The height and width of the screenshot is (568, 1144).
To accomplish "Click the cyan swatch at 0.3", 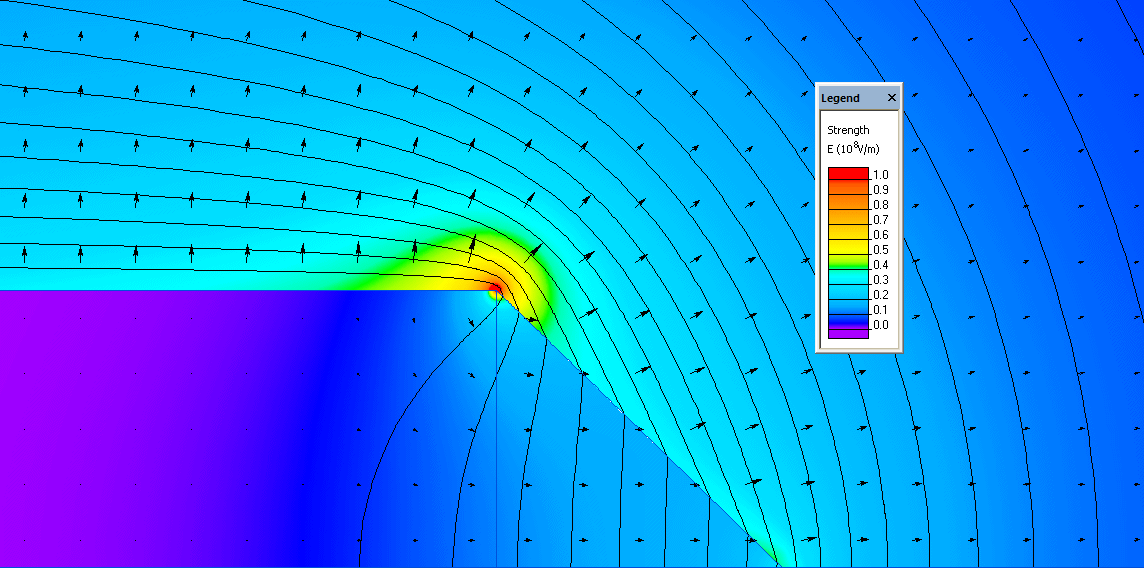I will (x=849, y=277).
